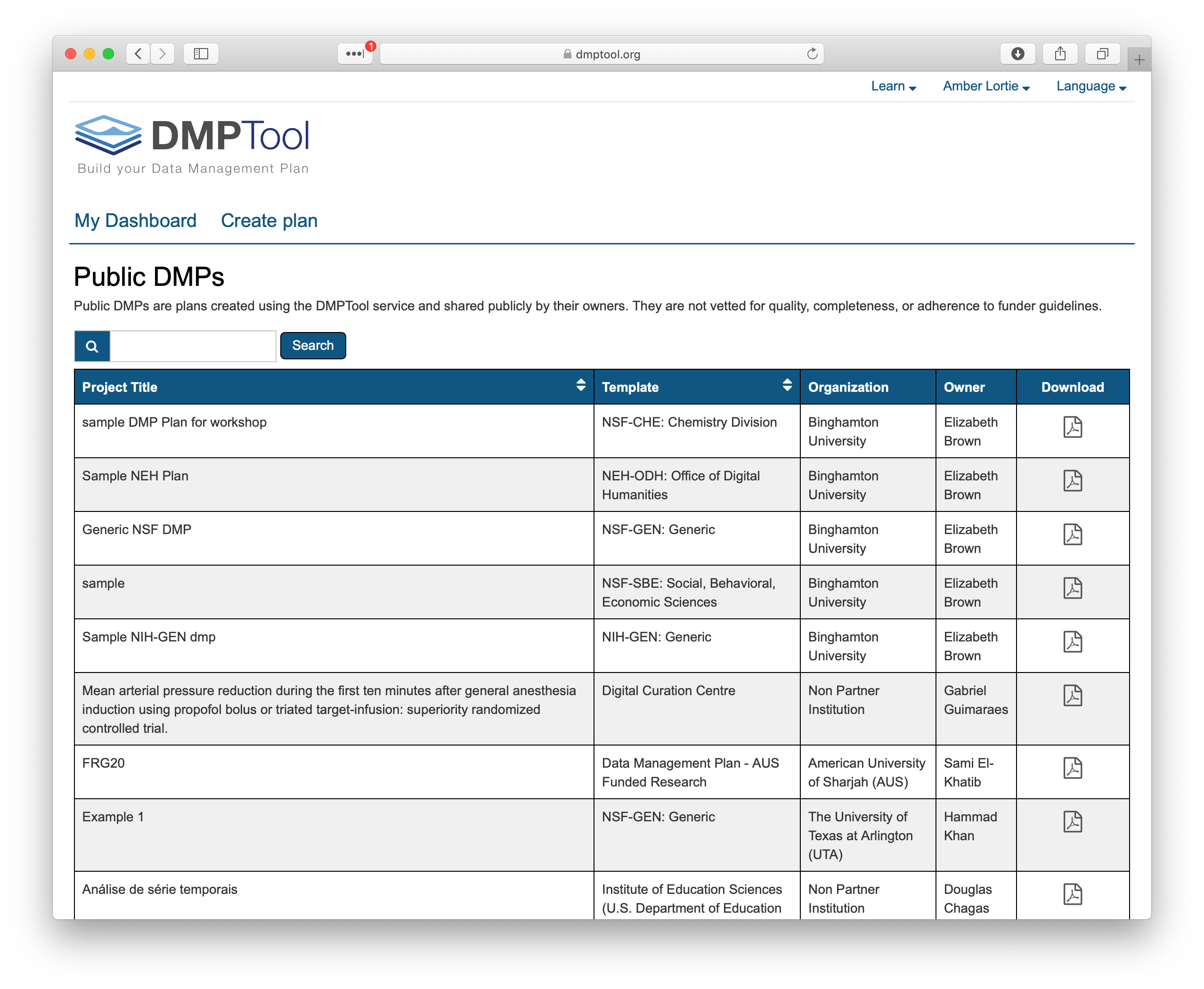Click inside the search input field

[x=193, y=345]
